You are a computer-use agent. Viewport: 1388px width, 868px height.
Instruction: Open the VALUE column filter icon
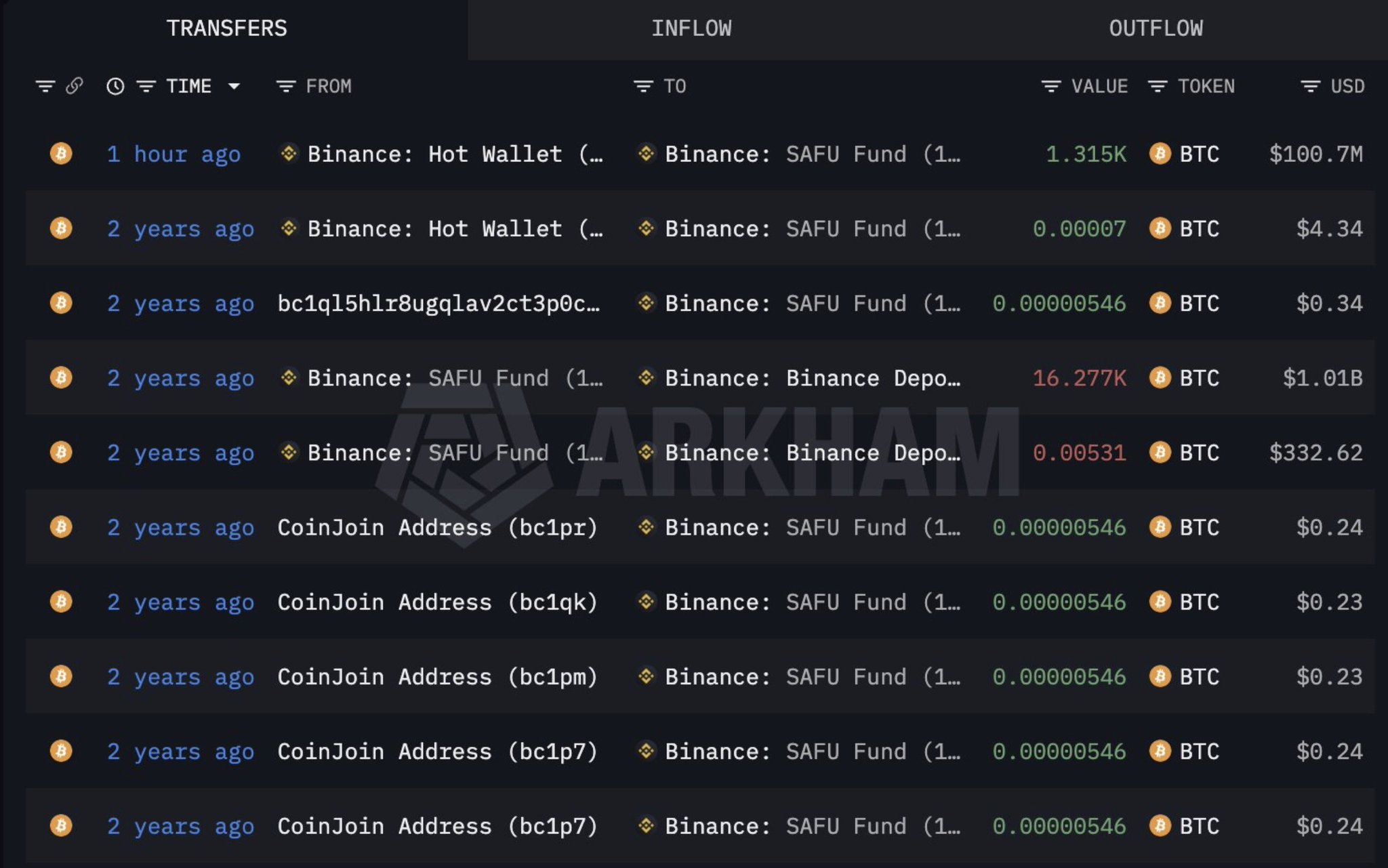click(1050, 86)
